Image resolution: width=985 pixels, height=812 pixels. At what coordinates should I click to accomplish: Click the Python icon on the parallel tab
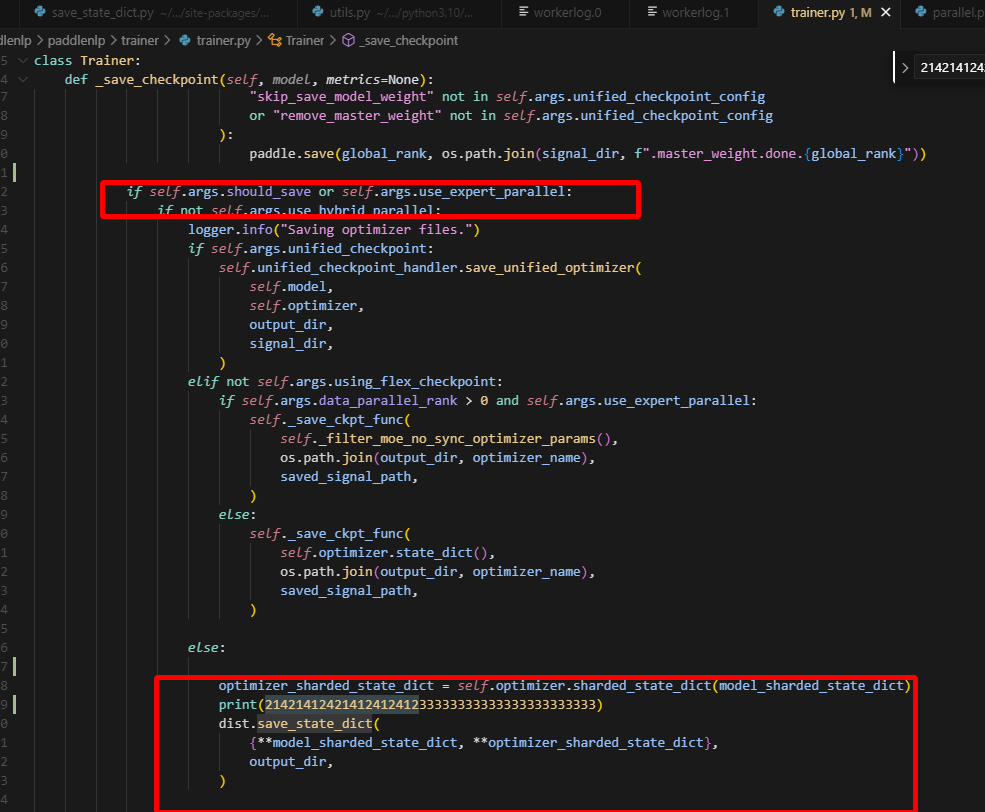[920, 12]
